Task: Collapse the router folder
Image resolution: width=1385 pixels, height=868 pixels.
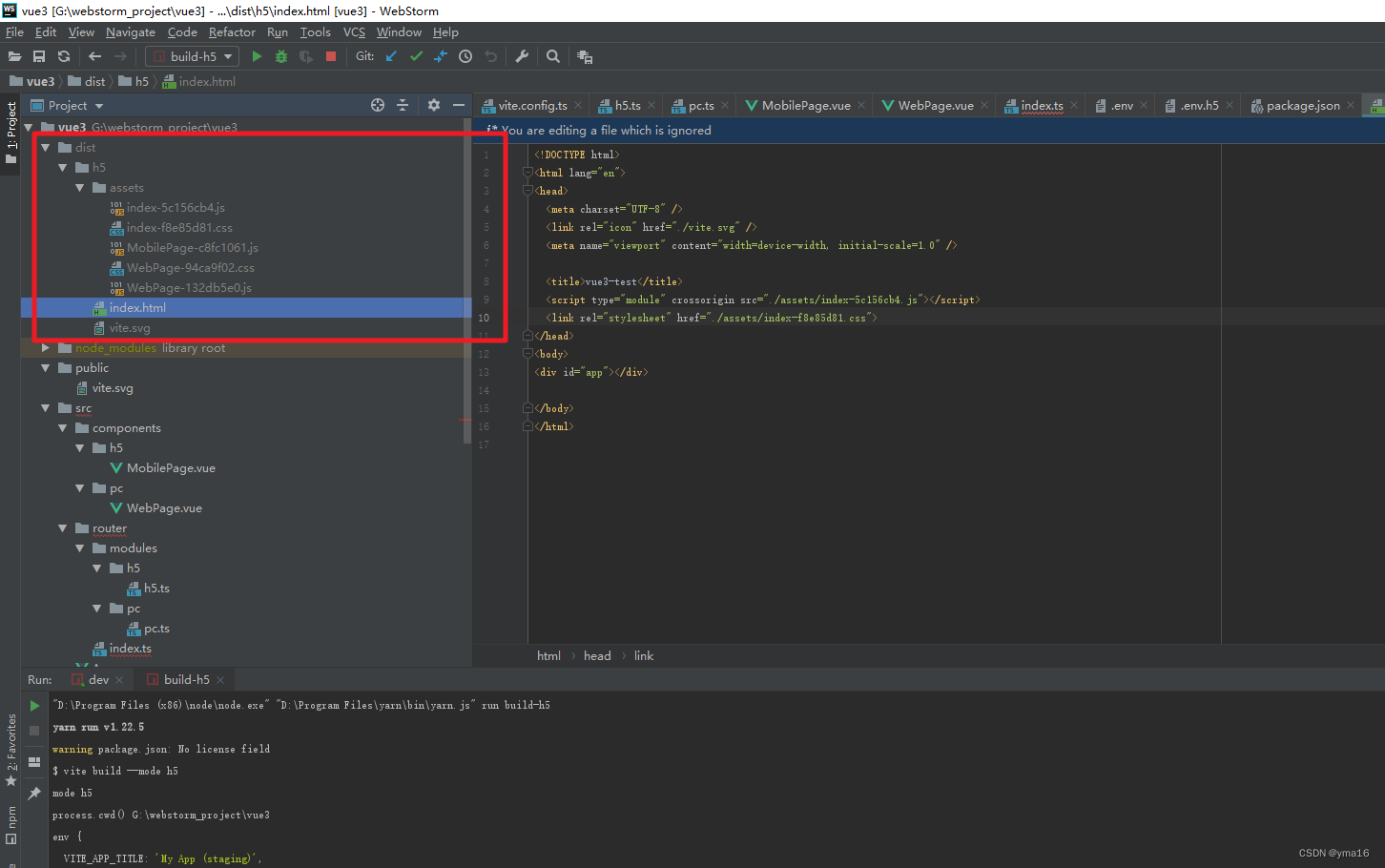Action: point(63,528)
